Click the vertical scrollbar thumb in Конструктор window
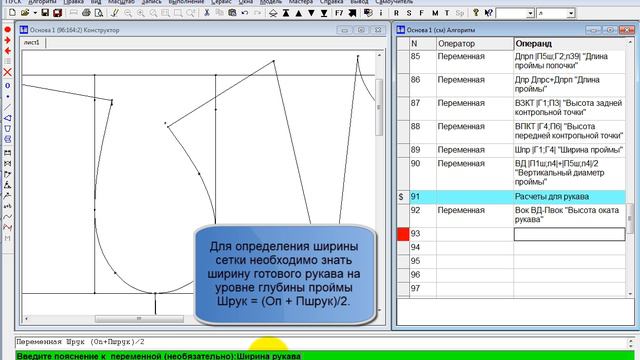Image resolution: width=640 pixels, height=360 pixels. pos(379,108)
